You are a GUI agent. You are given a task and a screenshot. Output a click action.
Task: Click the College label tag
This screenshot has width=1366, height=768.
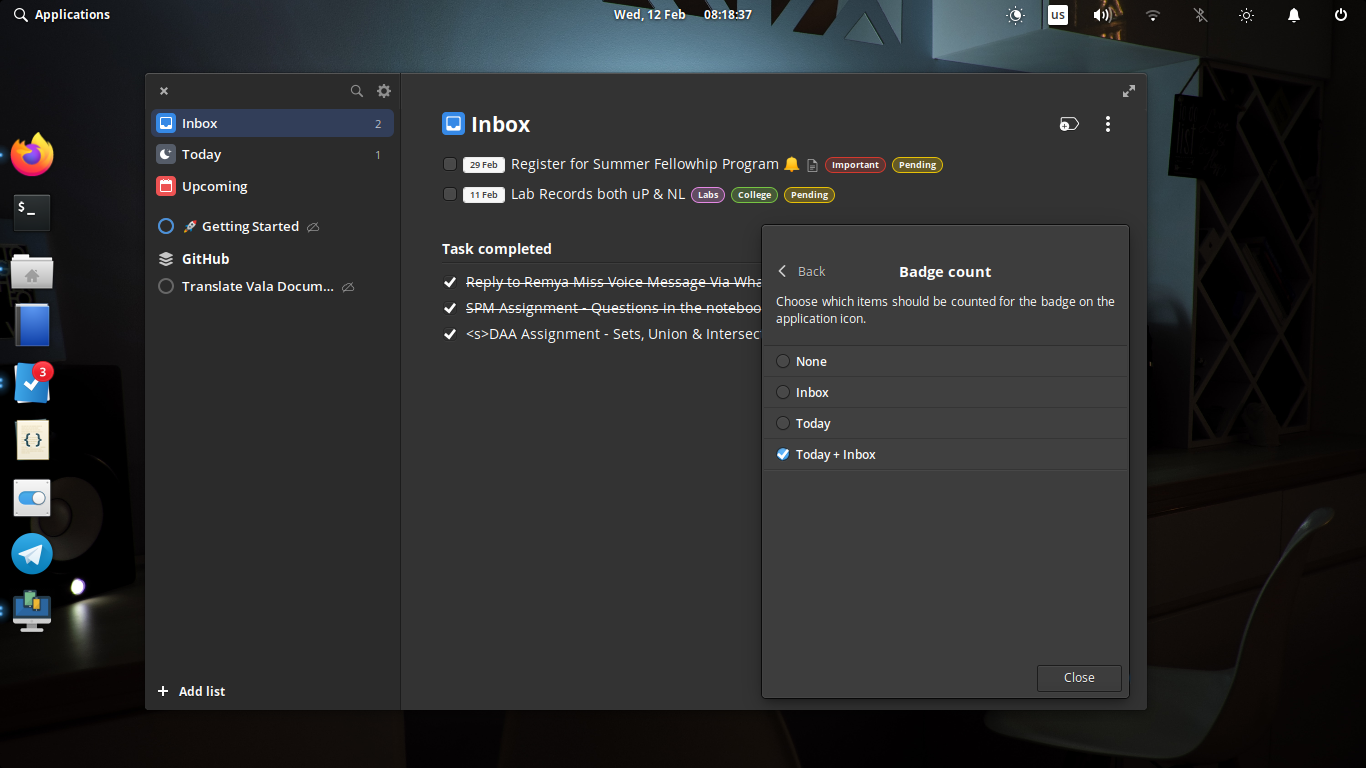[x=755, y=195]
